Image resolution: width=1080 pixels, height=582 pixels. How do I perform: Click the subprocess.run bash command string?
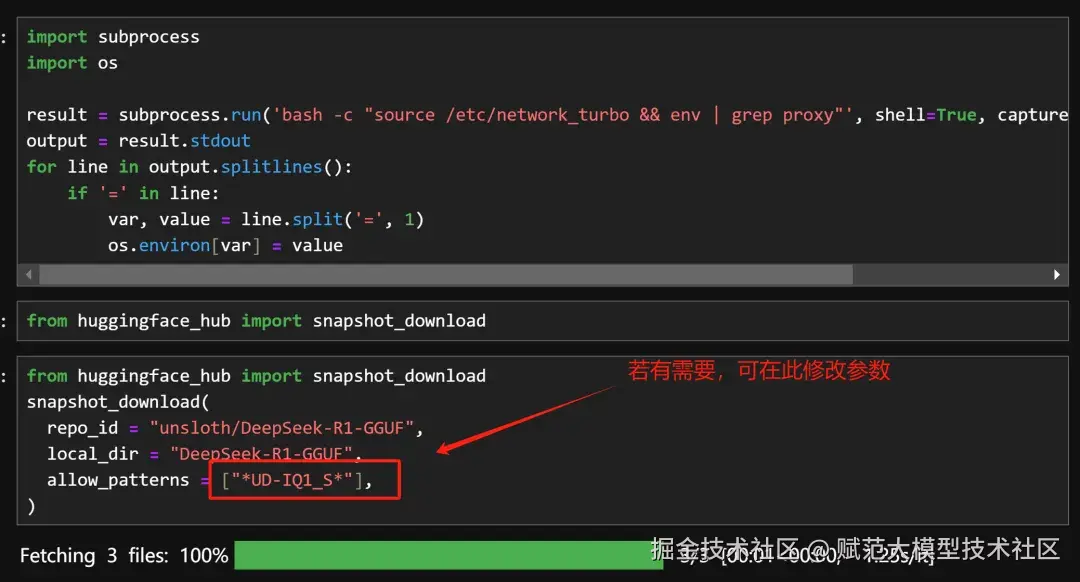tap(563, 114)
